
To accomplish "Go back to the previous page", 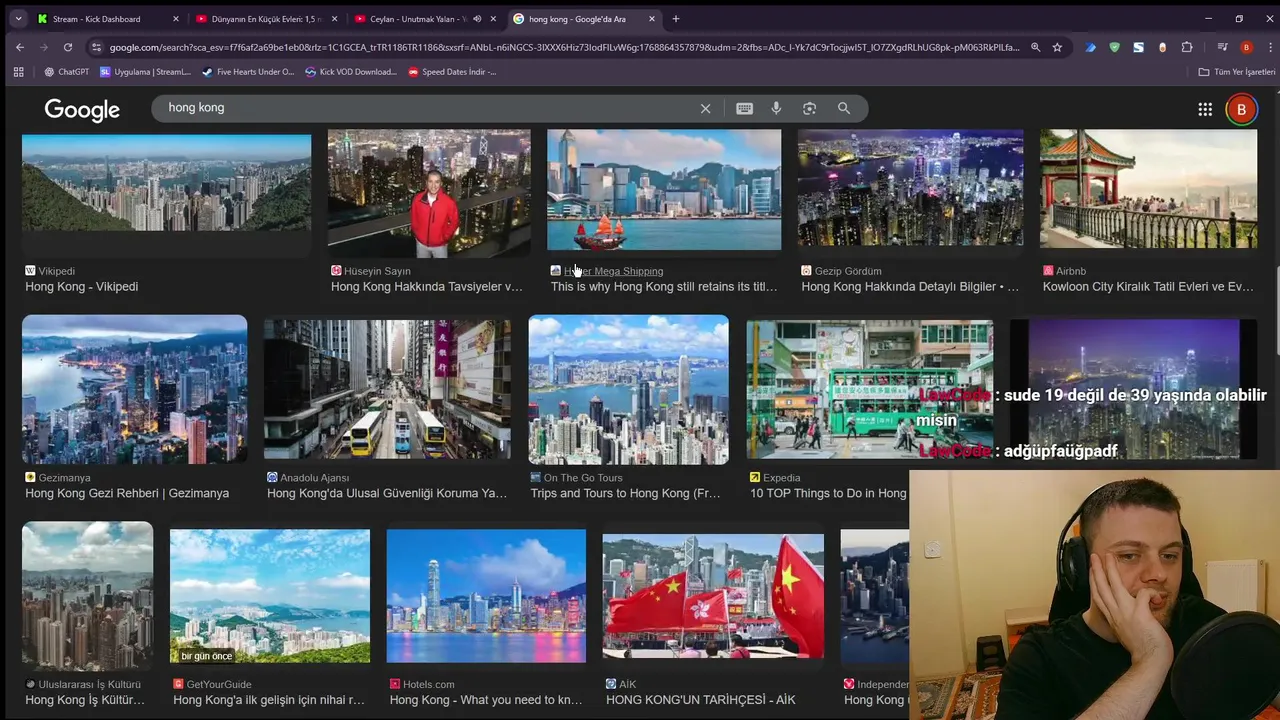I will click(x=20, y=47).
